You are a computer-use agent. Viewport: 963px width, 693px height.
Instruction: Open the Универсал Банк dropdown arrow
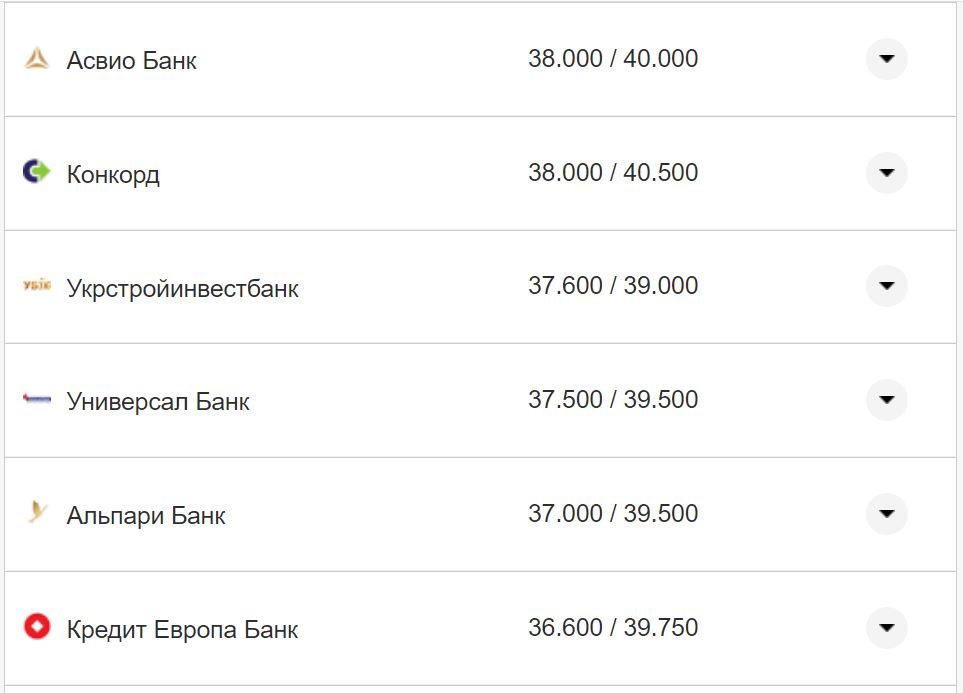886,400
